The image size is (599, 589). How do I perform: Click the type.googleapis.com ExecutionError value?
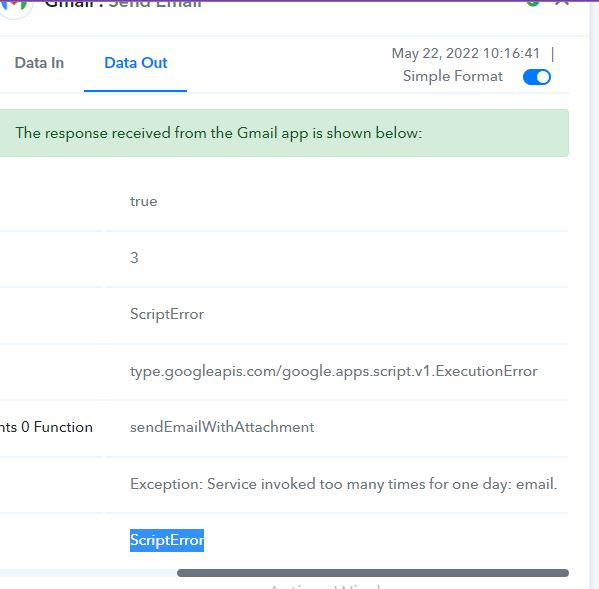tap(333, 371)
